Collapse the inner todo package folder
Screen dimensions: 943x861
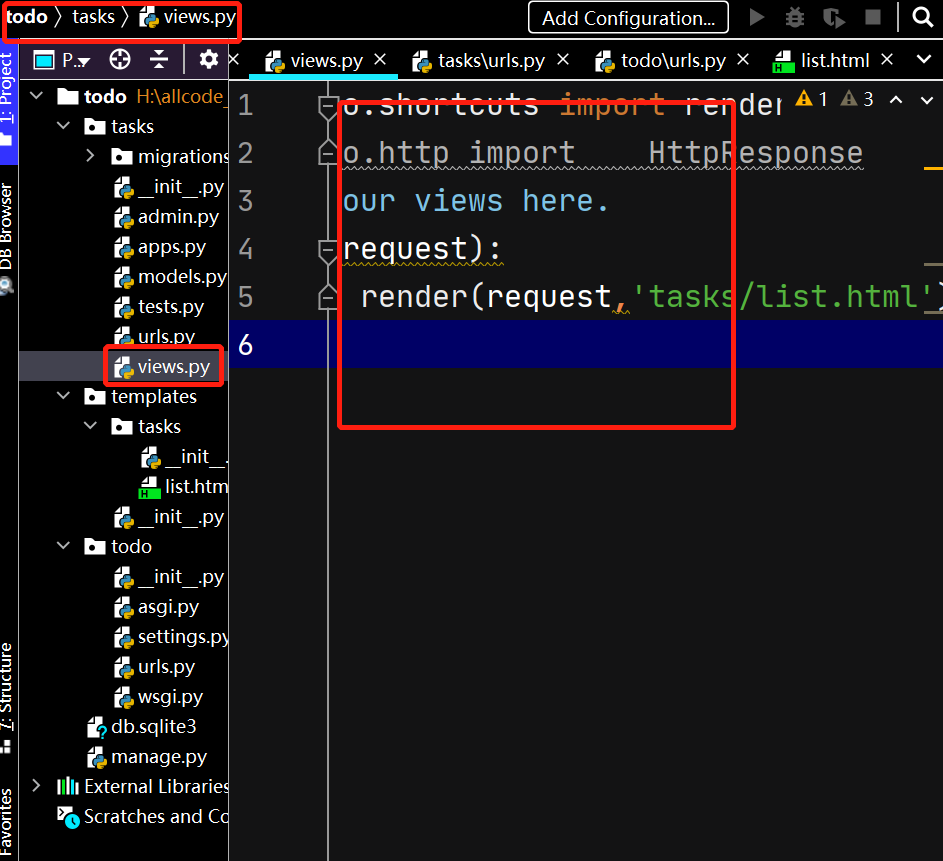(63, 545)
